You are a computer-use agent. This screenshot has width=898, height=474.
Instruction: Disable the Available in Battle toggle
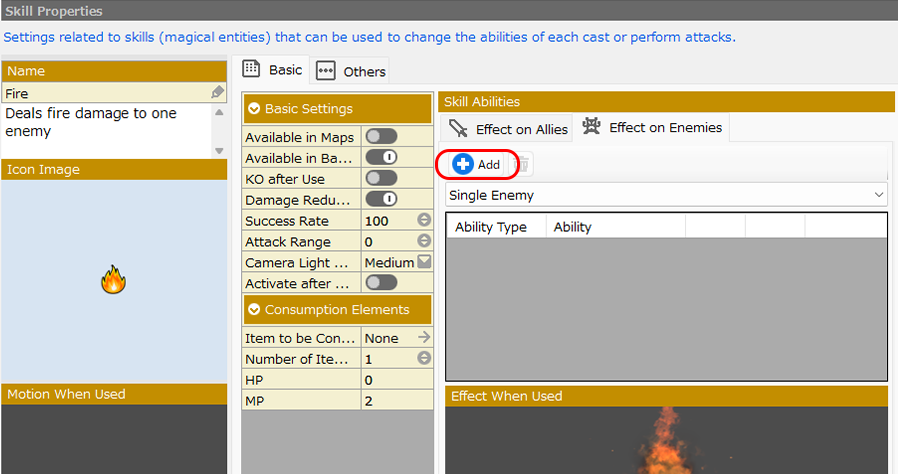pyautogui.click(x=381, y=158)
